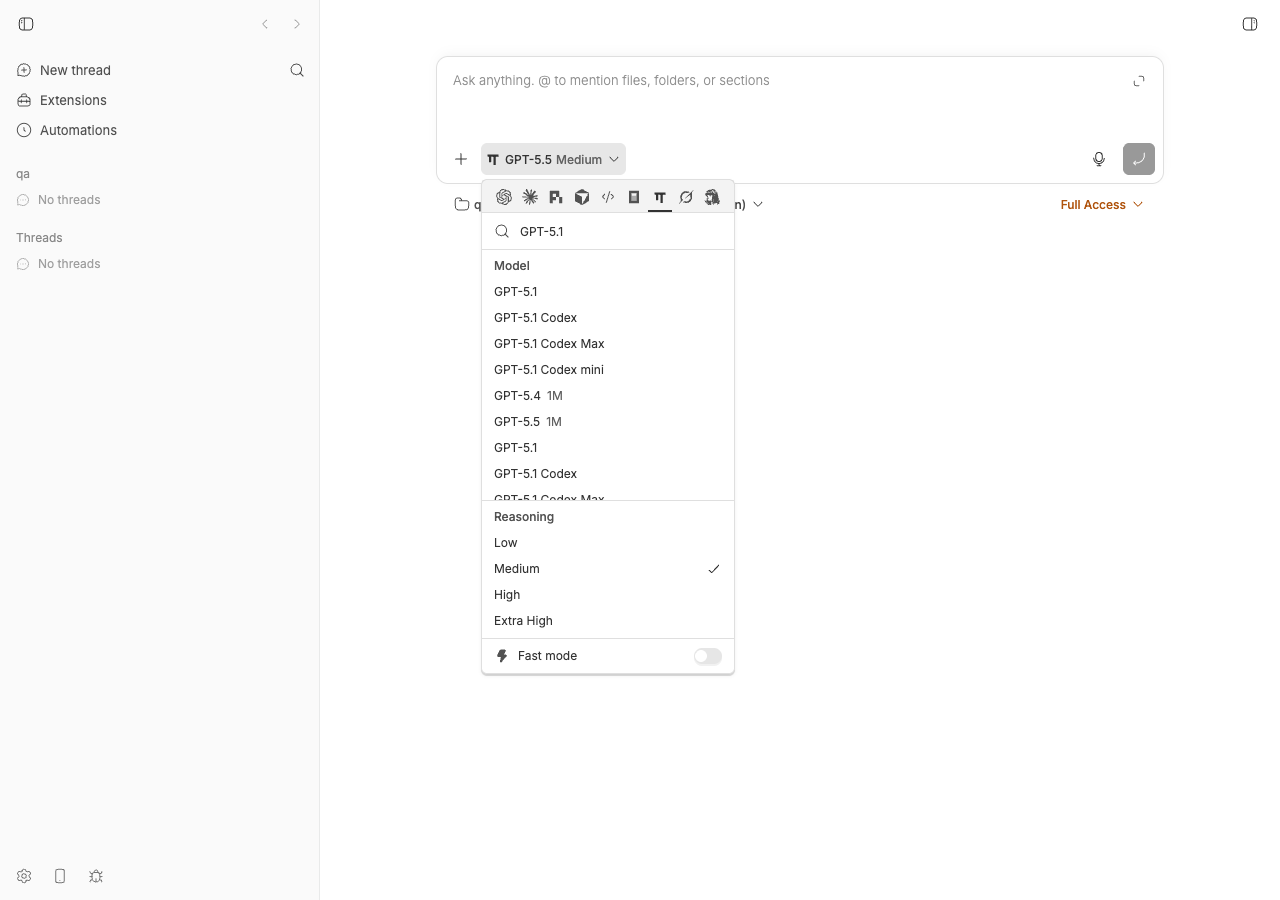
Task: Click the New thread plus icon
Action: (24, 70)
